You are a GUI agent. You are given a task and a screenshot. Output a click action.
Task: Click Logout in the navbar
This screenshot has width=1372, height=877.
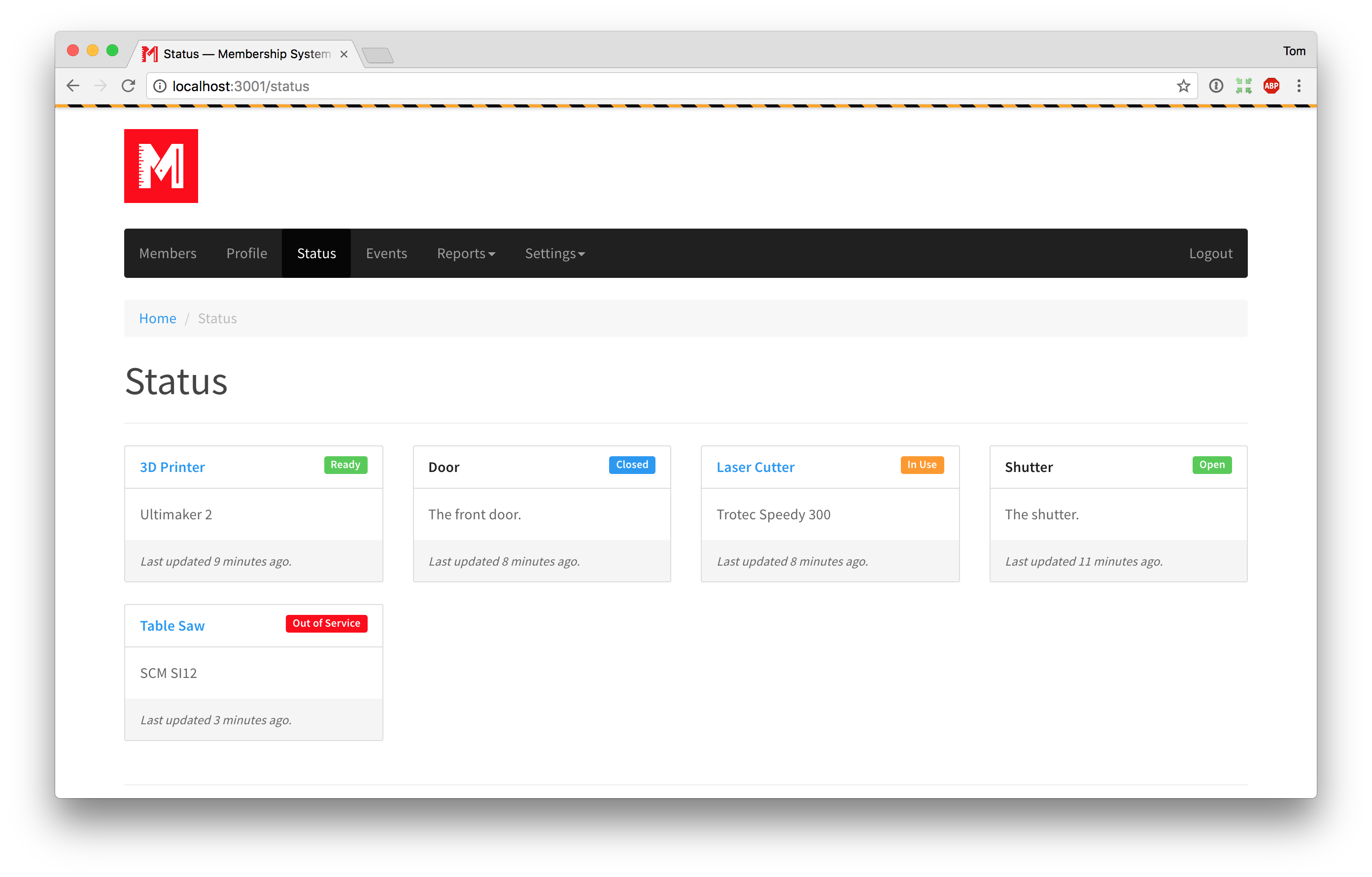[1210, 253]
